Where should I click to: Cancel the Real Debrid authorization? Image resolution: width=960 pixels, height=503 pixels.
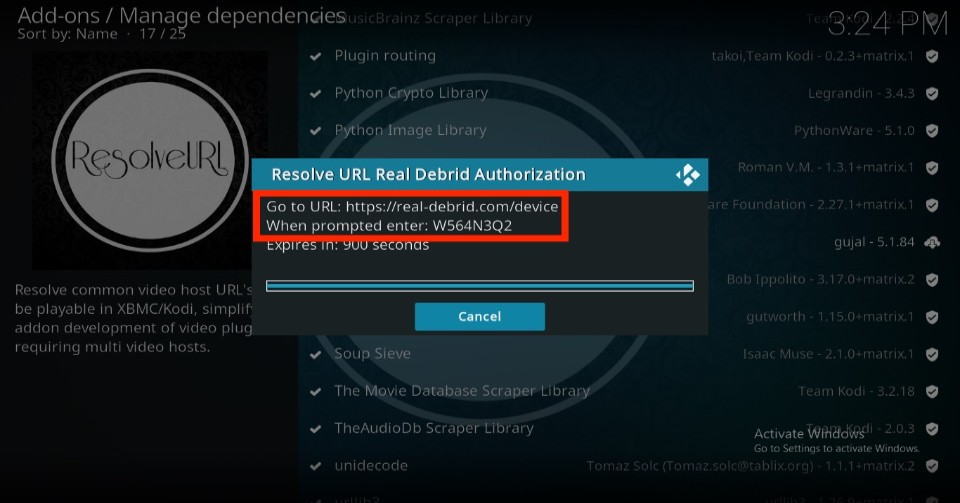(x=479, y=316)
